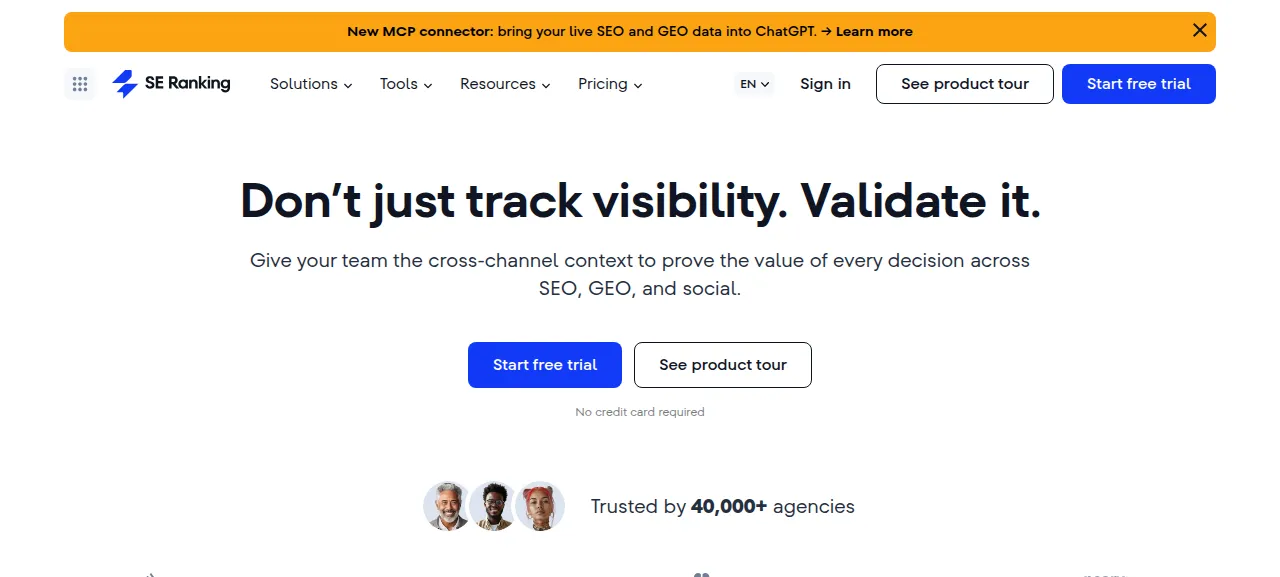1280x577 pixels.
Task: Click the gray-haired man avatar
Action: pos(448,506)
